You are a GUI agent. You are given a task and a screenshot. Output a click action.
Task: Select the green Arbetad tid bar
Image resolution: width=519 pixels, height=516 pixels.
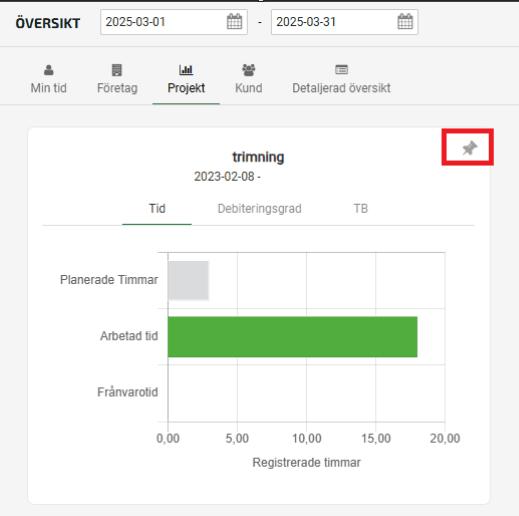point(292,337)
